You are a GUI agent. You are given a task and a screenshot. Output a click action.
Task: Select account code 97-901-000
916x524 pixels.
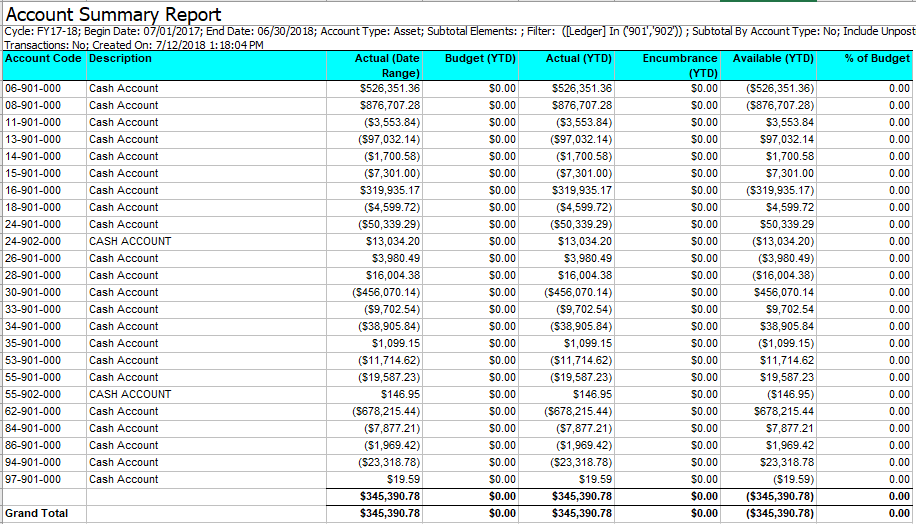pyautogui.click(x=33, y=479)
